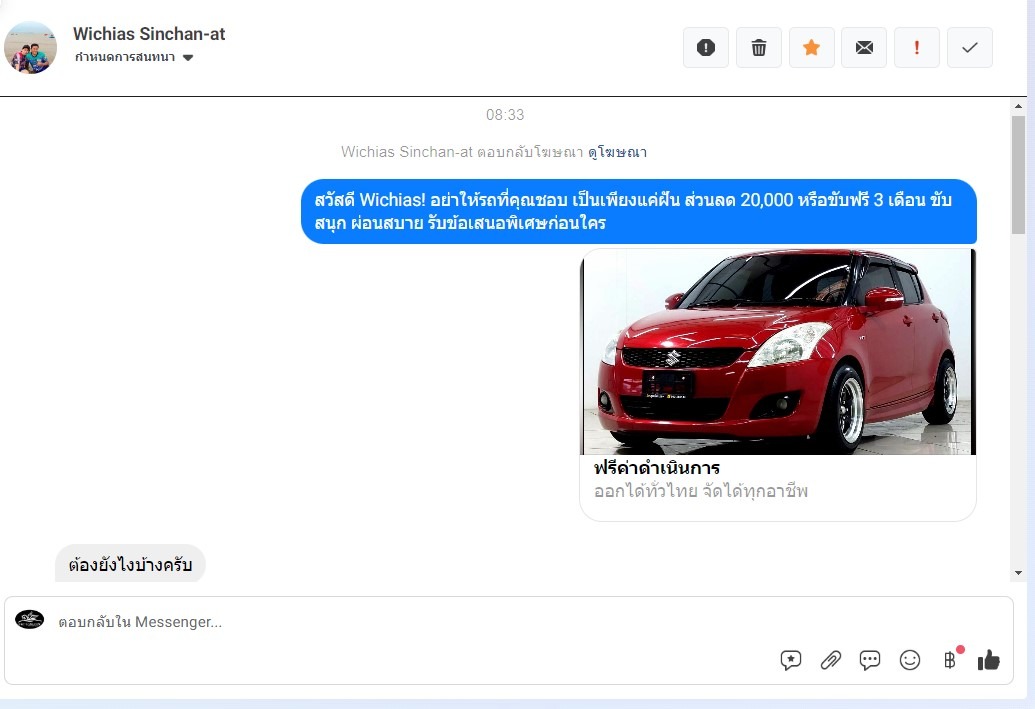Click the blue สวัสดี Wichias greeting message bubble
This screenshot has height=709, width=1035.
point(639,211)
